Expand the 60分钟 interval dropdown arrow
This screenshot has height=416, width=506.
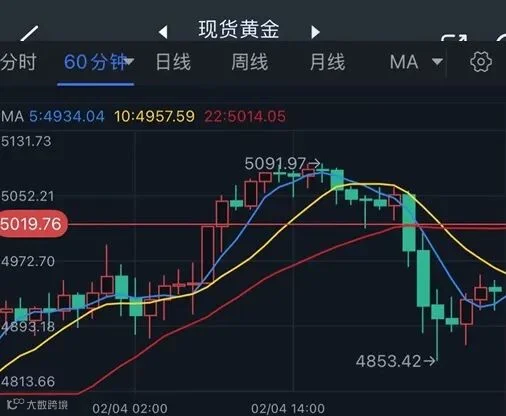(x=129, y=61)
